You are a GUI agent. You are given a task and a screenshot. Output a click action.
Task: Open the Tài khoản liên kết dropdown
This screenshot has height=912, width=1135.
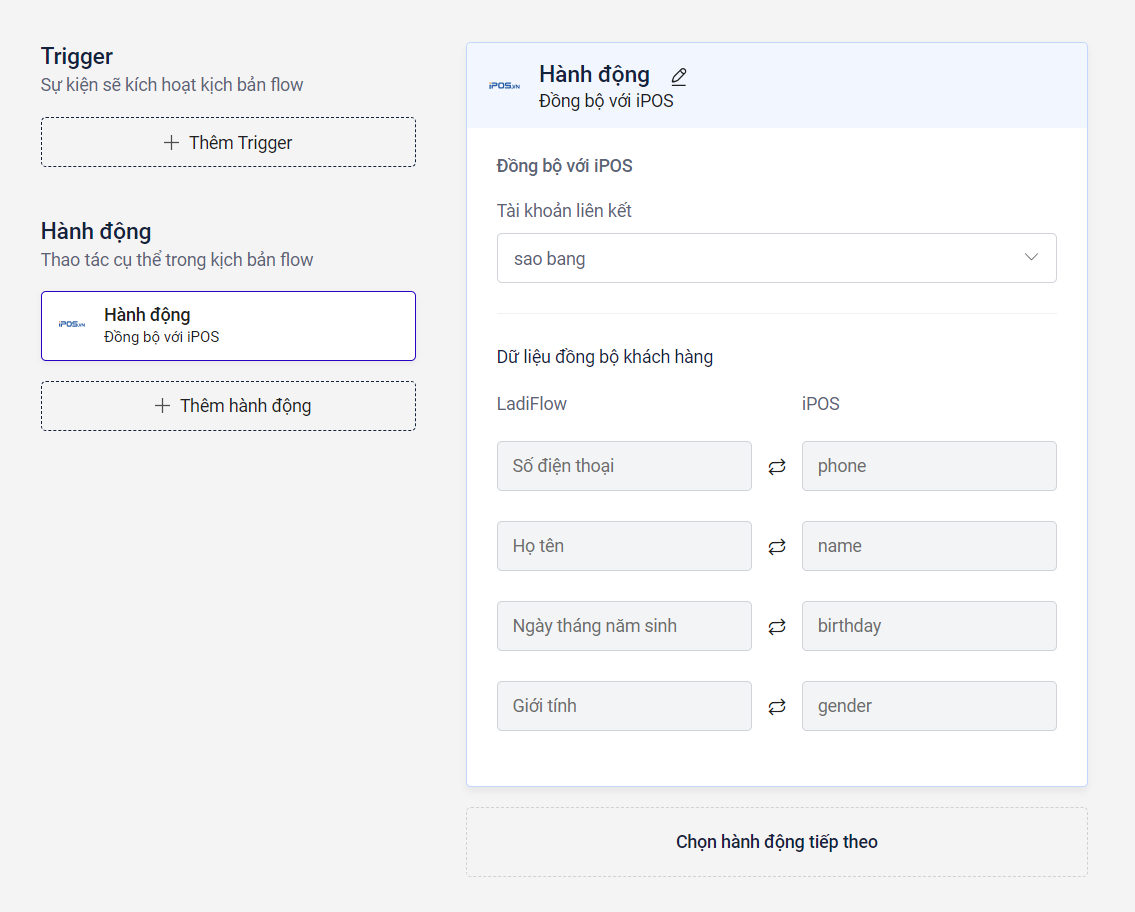[x=776, y=258]
